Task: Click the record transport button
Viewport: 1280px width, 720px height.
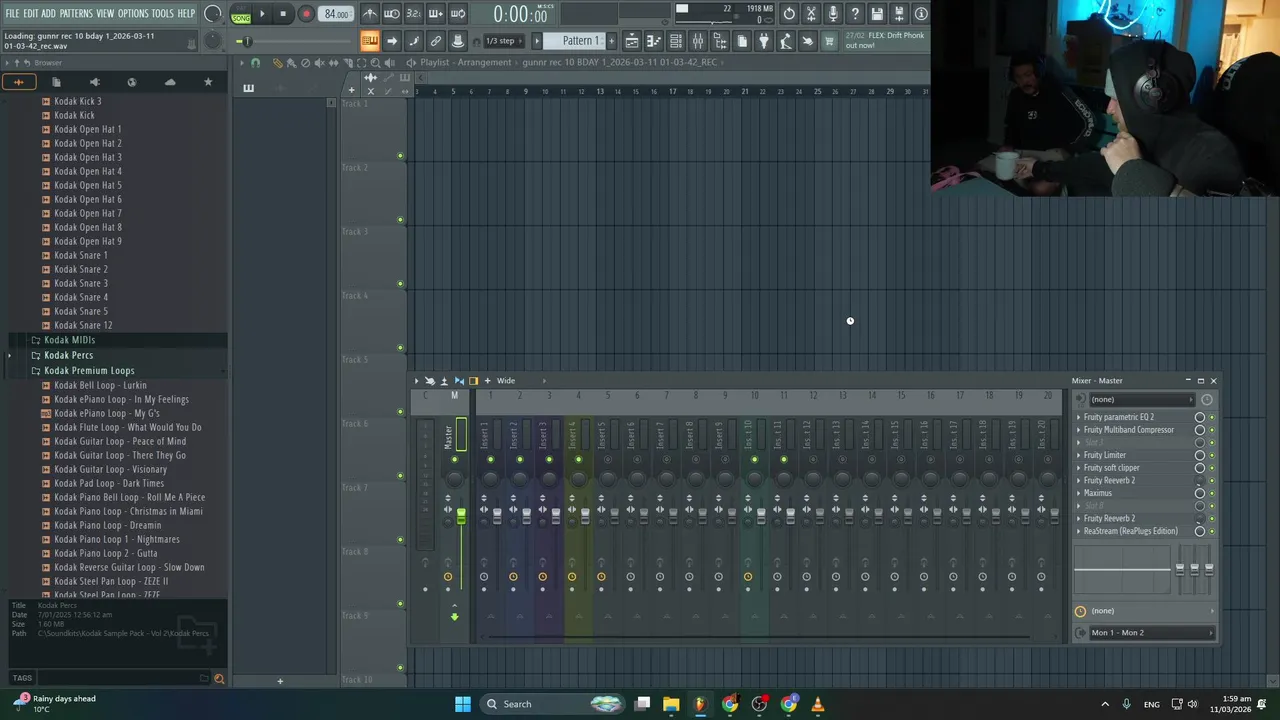Action: click(x=306, y=14)
